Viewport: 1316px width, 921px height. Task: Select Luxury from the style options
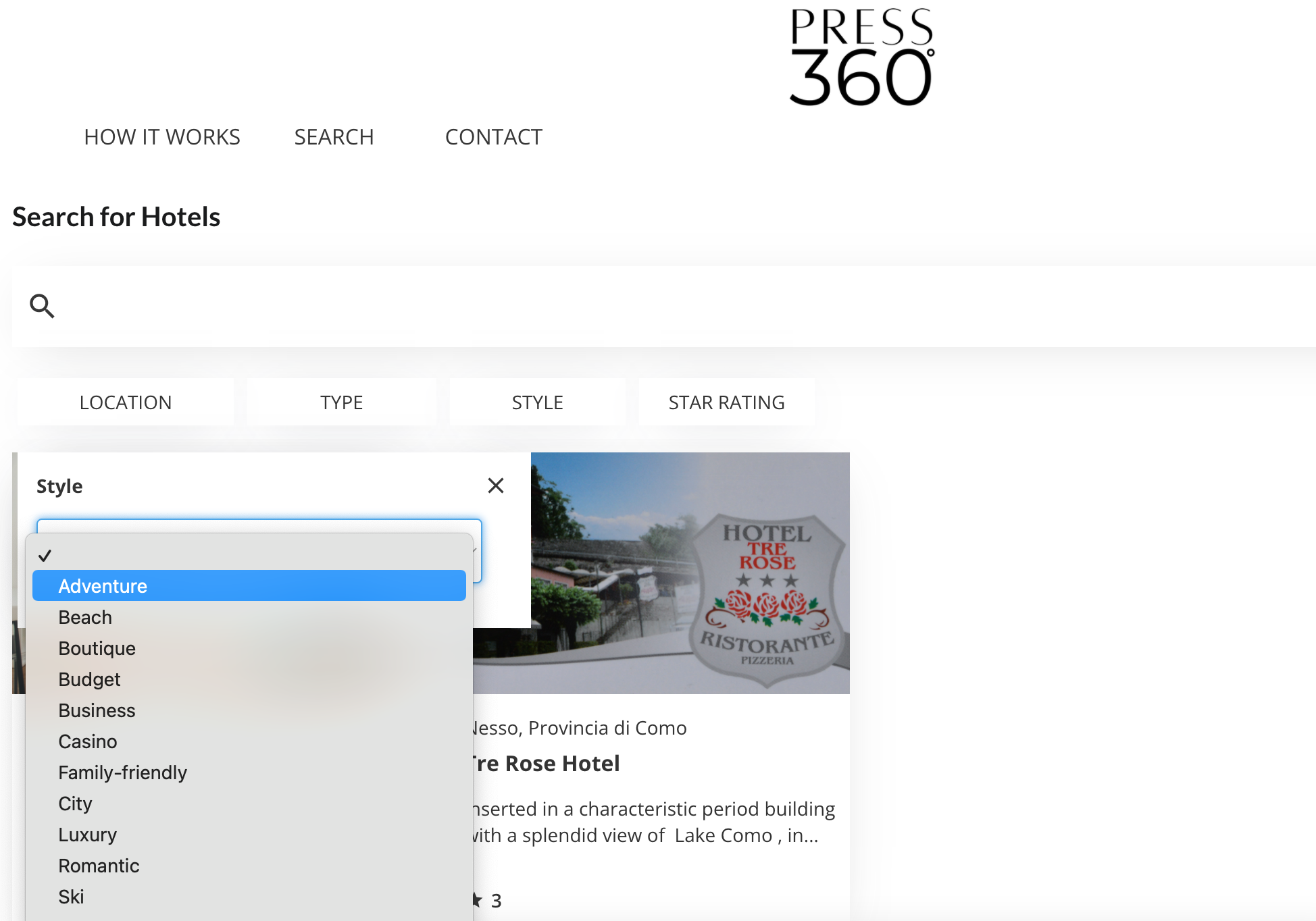coord(249,835)
